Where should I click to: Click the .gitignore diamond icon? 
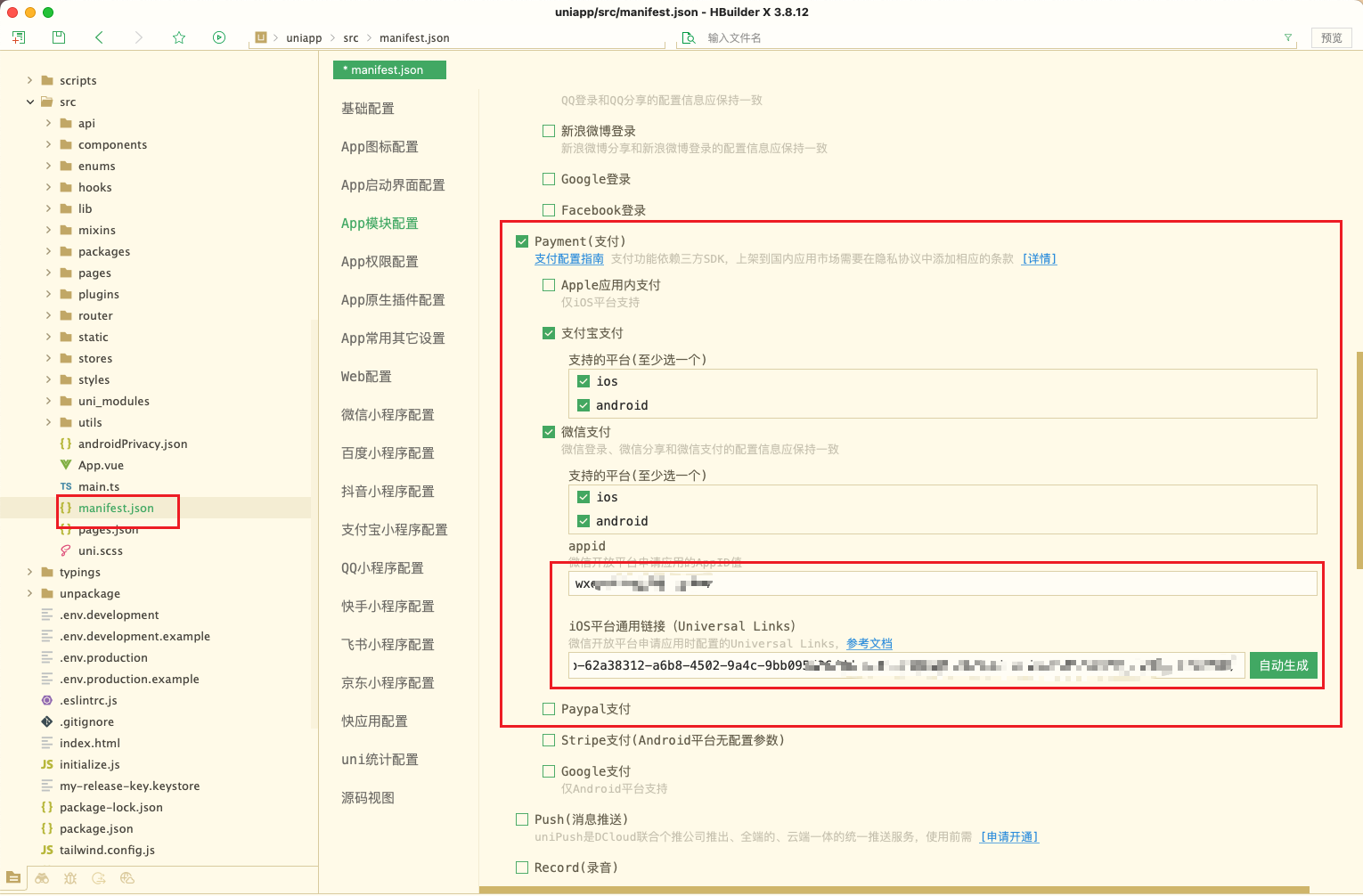click(x=47, y=721)
